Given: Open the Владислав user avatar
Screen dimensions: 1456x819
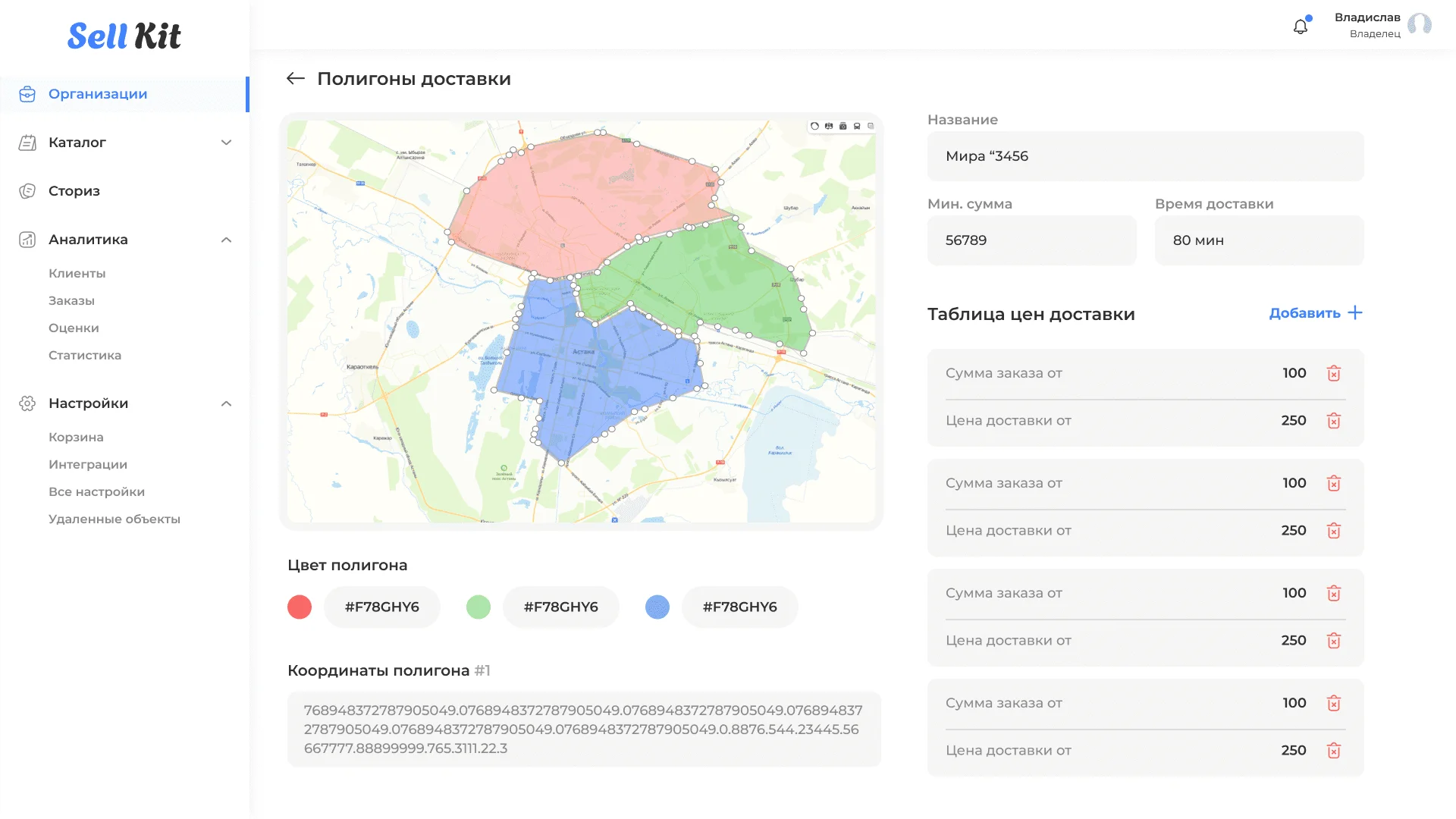Looking at the screenshot, I should 1420,25.
